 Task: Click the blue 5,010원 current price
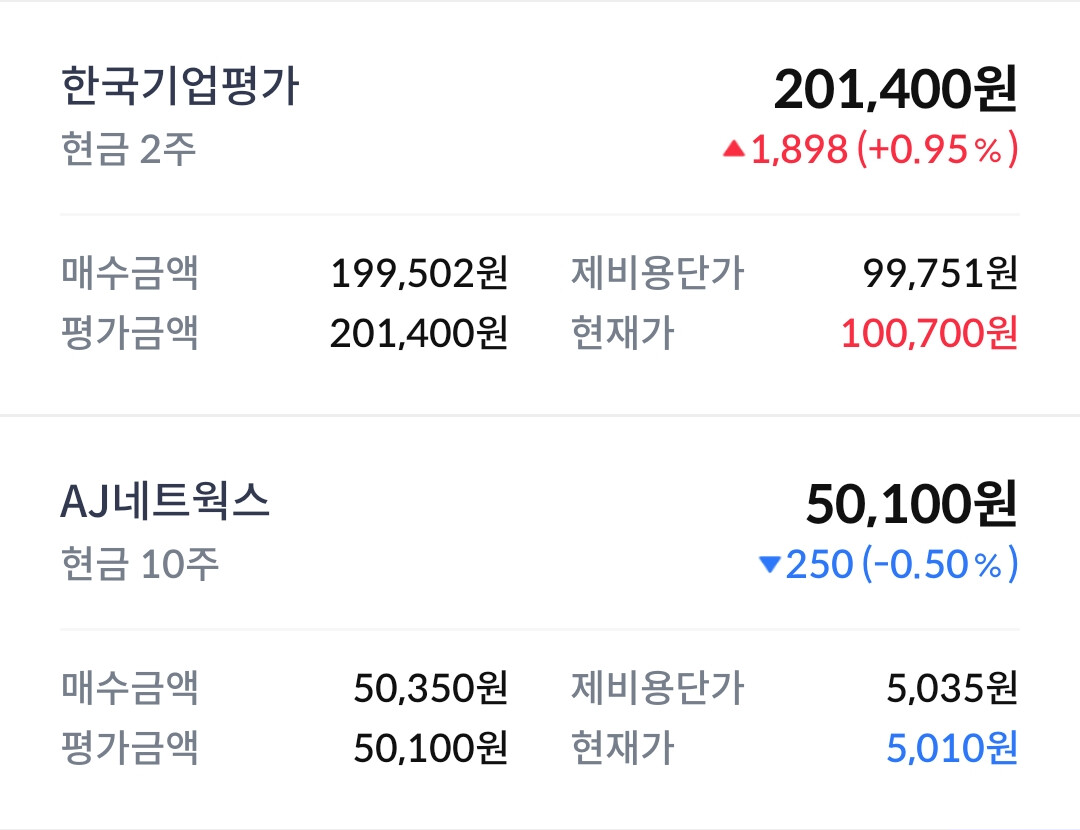coord(951,747)
